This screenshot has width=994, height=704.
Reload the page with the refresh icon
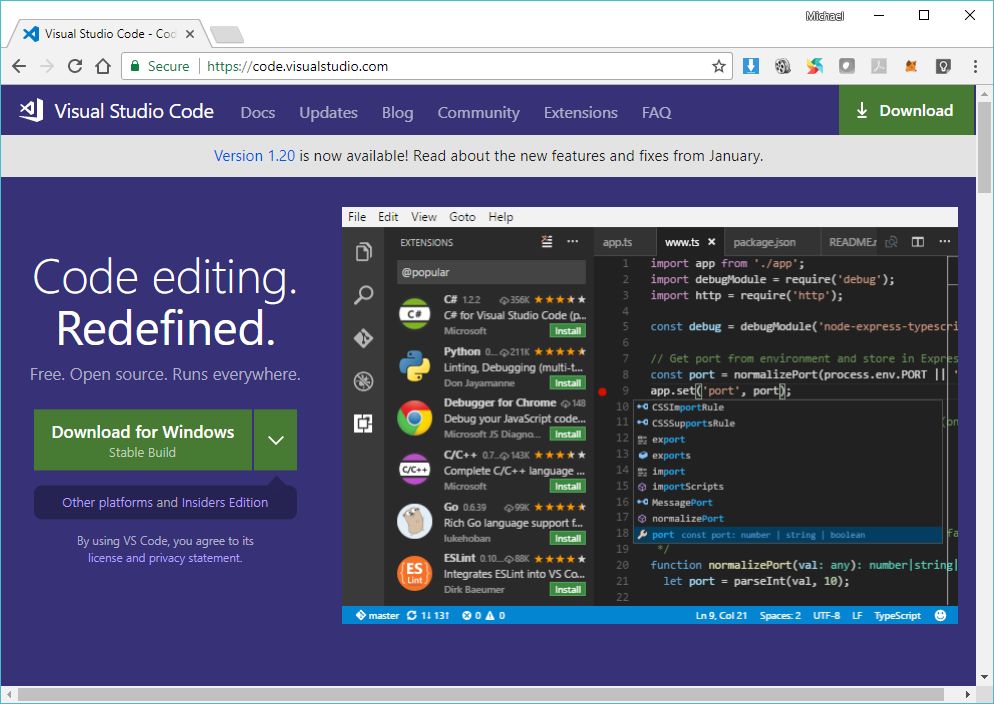(x=75, y=67)
